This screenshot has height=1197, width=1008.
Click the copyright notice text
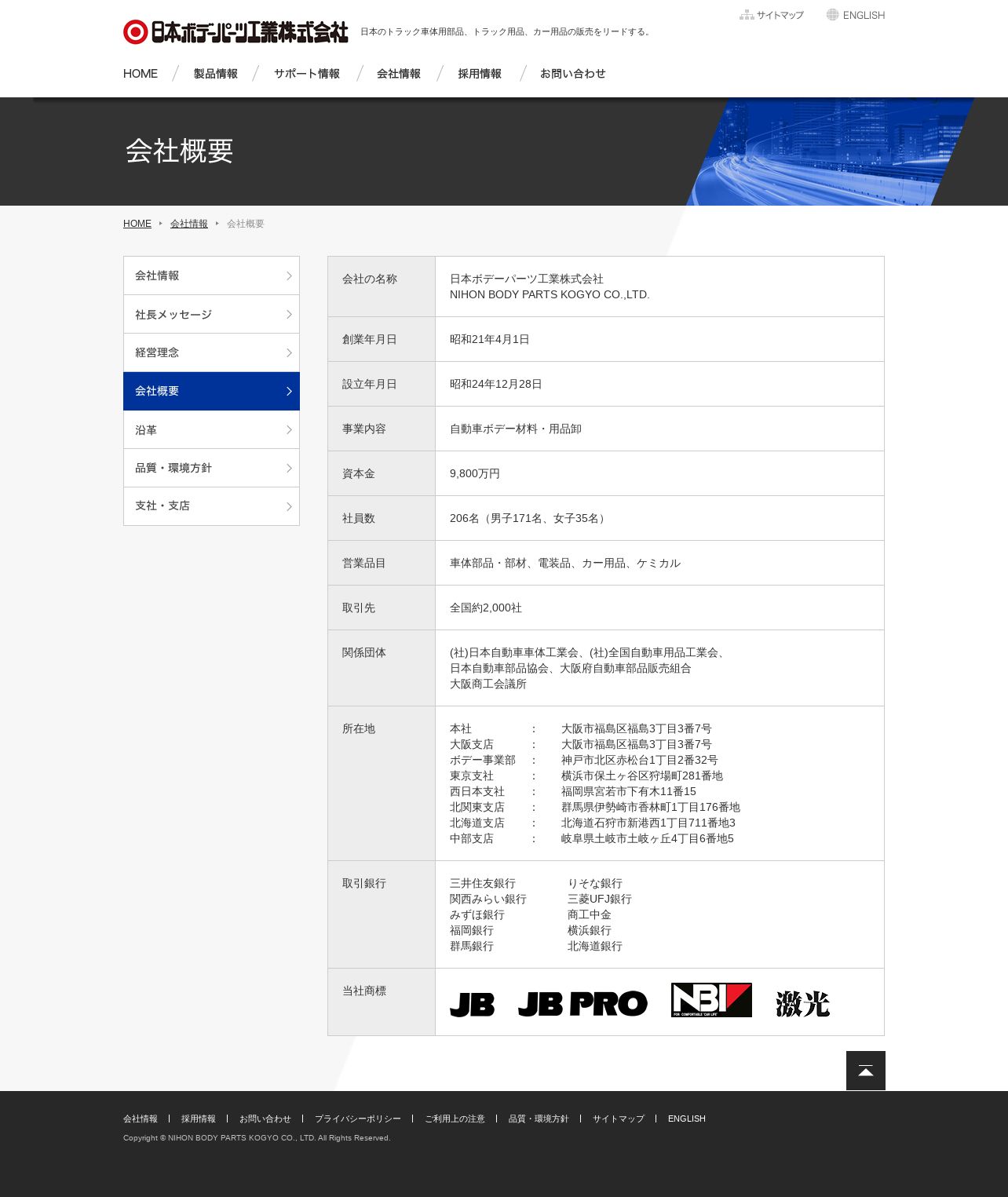tap(257, 1137)
